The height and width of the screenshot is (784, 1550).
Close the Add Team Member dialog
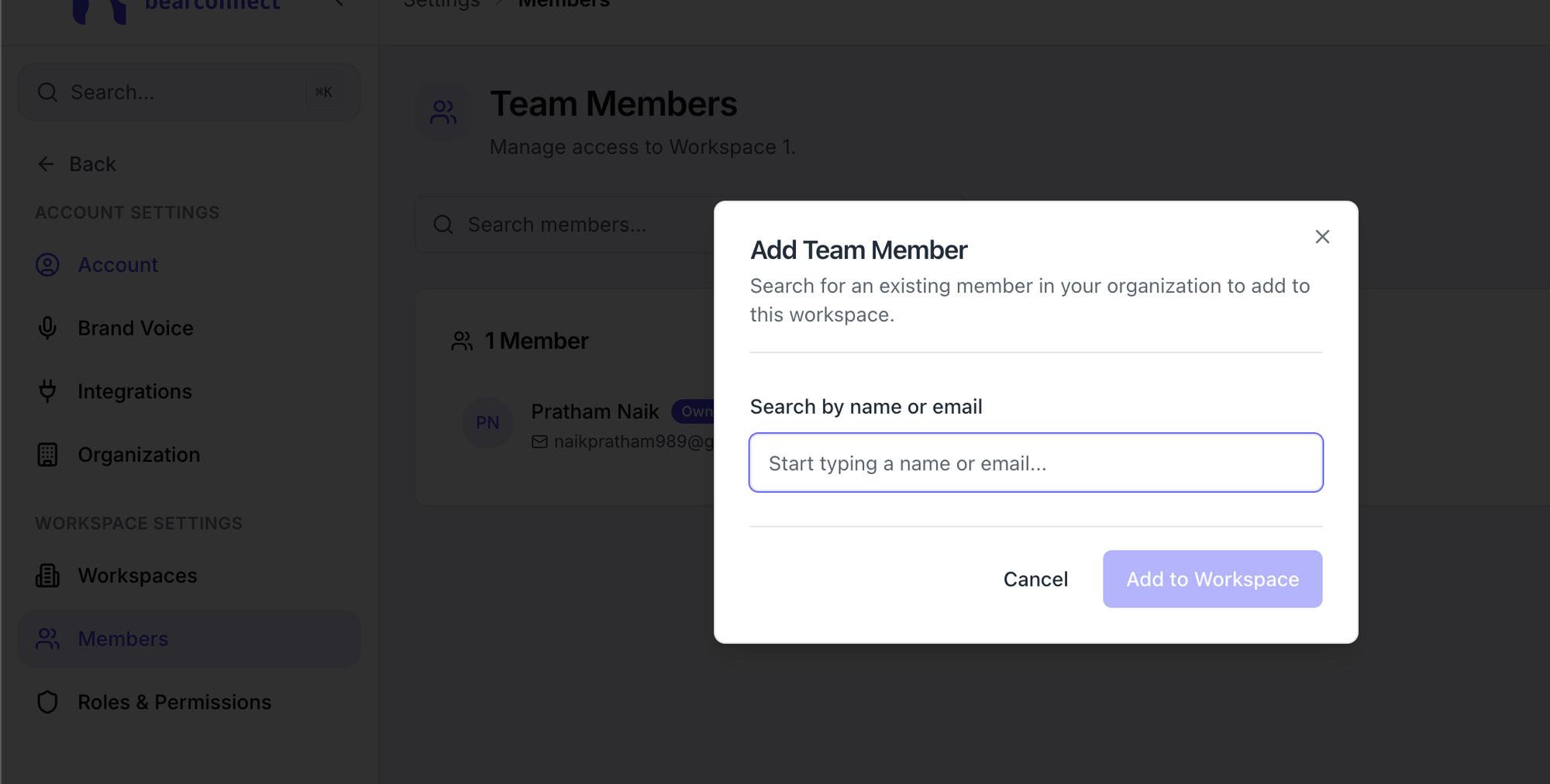(x=1322, y=236)
